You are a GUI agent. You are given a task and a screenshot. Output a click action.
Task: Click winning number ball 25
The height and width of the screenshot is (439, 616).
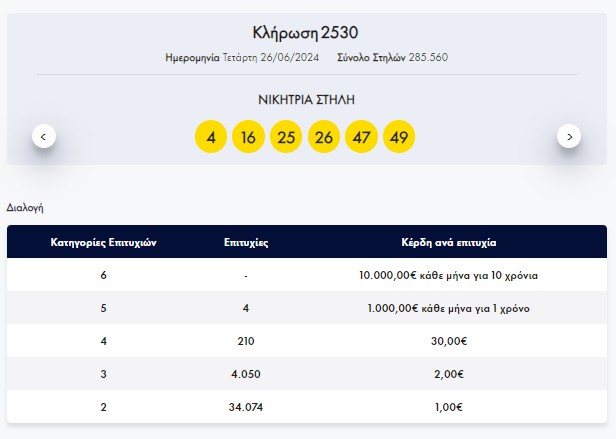(x=286, y=137)
